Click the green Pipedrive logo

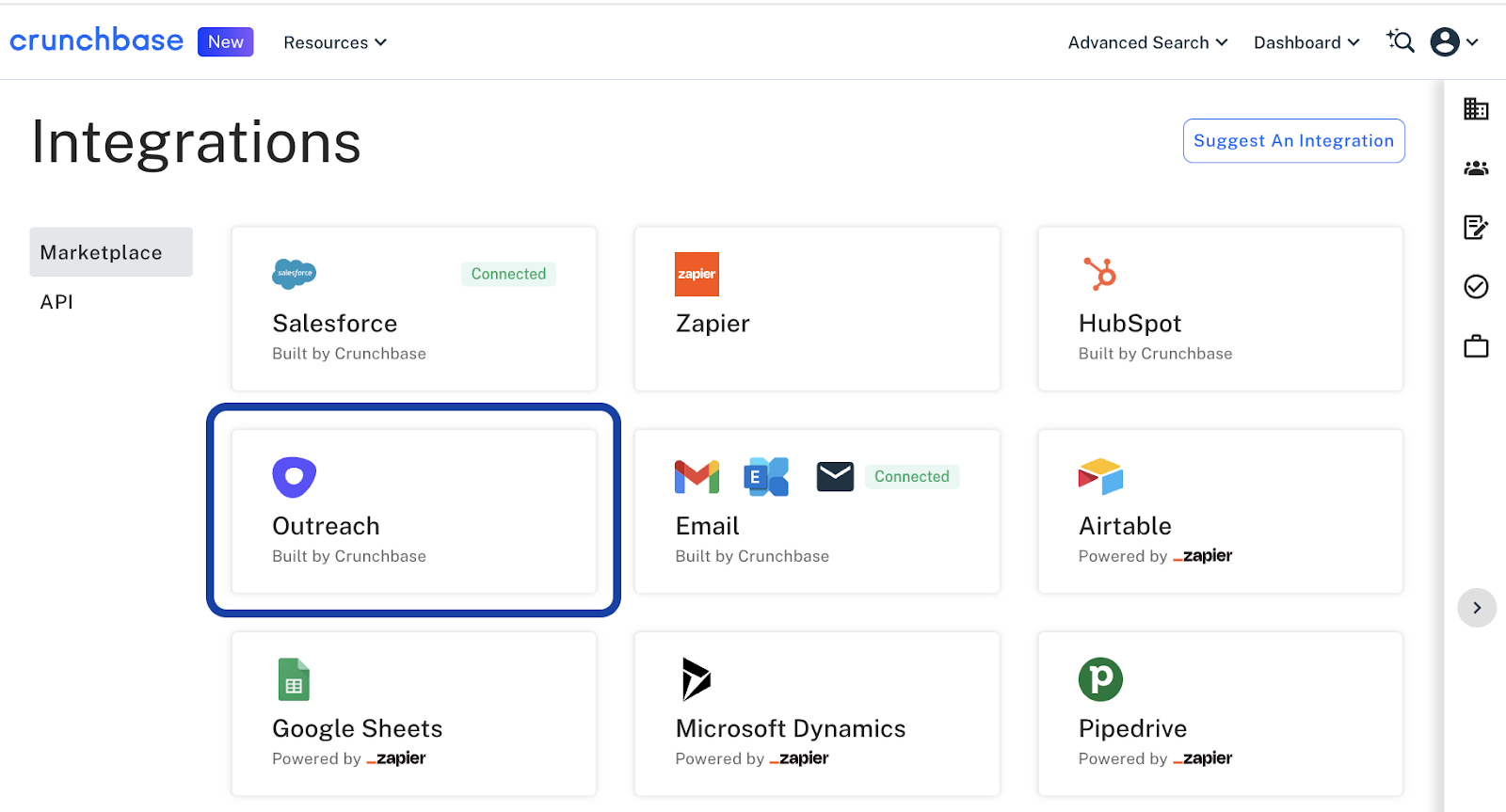click(x=1100, y=679)
